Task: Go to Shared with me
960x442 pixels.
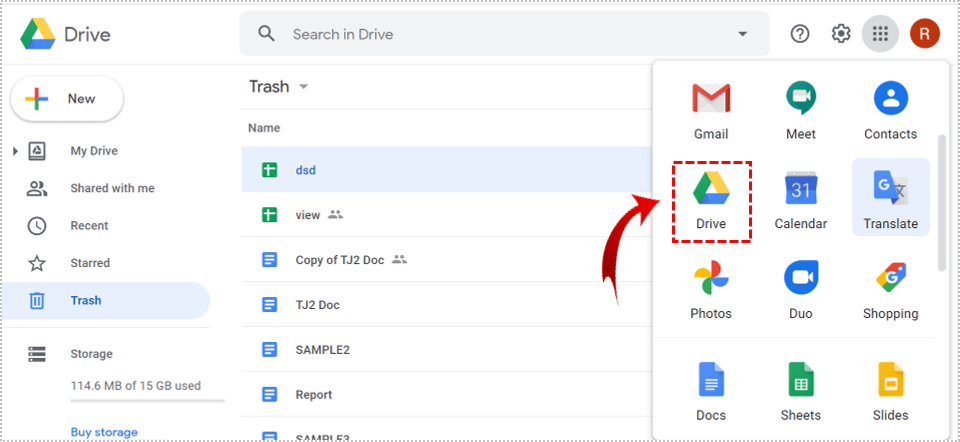Action: pos(112,188)
